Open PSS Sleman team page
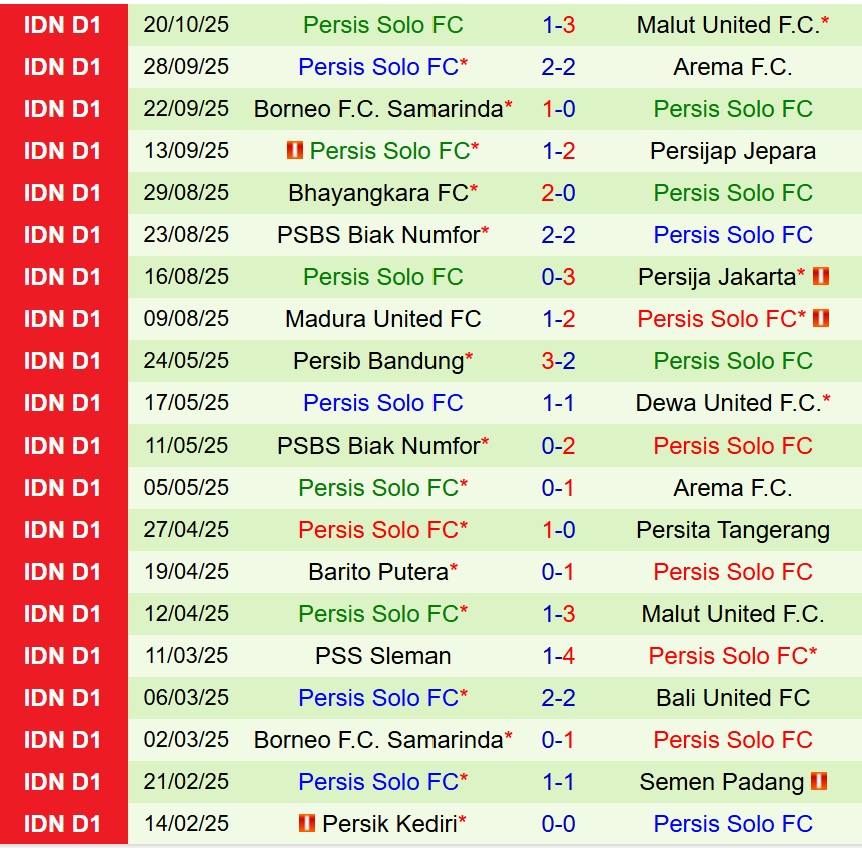 point(383,656)
